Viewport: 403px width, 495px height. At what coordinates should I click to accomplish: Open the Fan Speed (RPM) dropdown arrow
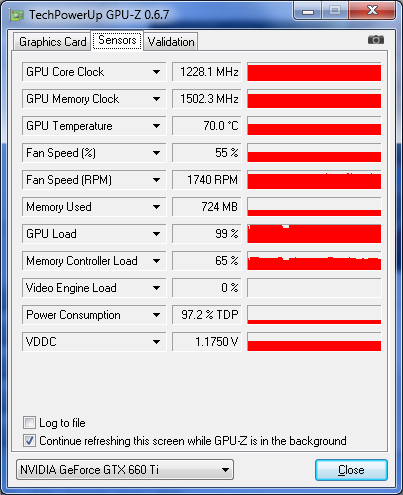(156, 180)
